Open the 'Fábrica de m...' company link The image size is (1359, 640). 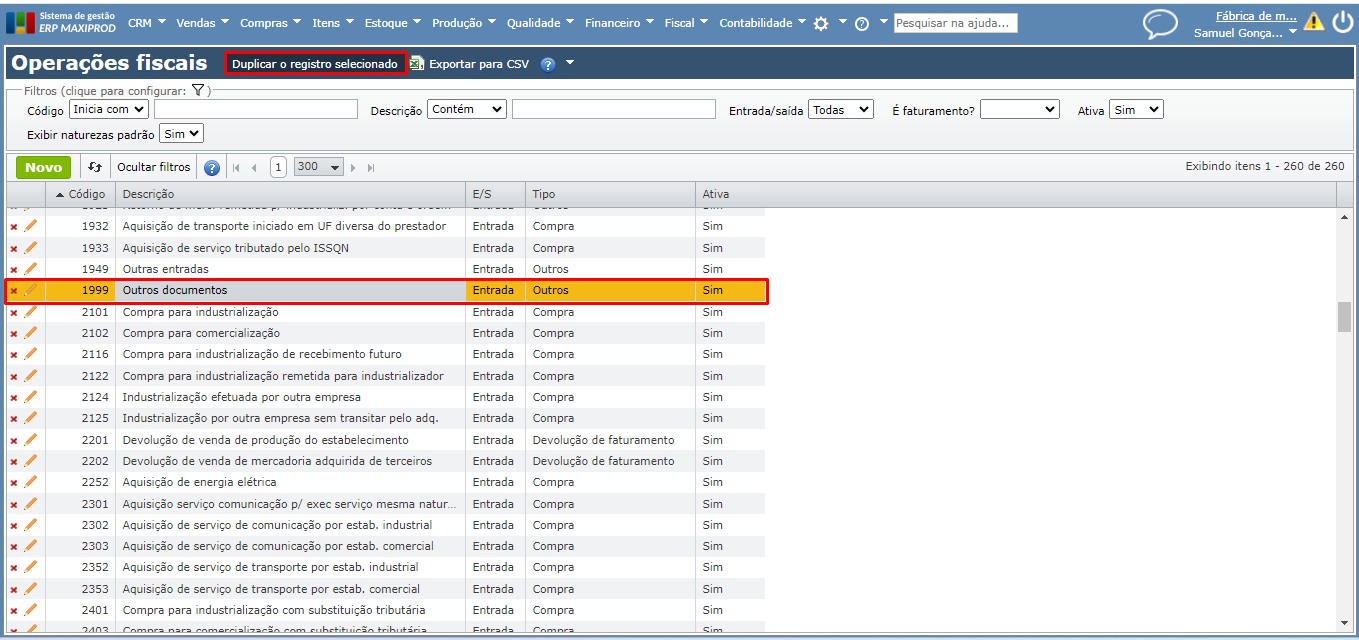point(1256,16)
